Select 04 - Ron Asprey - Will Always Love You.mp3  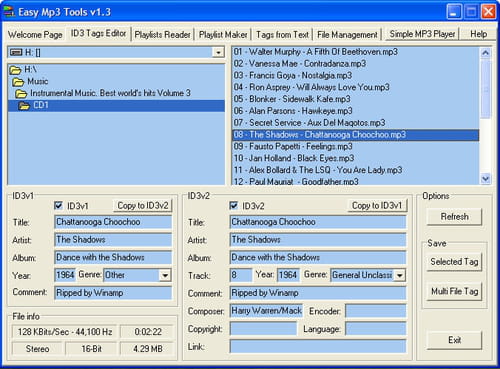click(x=356, y=87)
